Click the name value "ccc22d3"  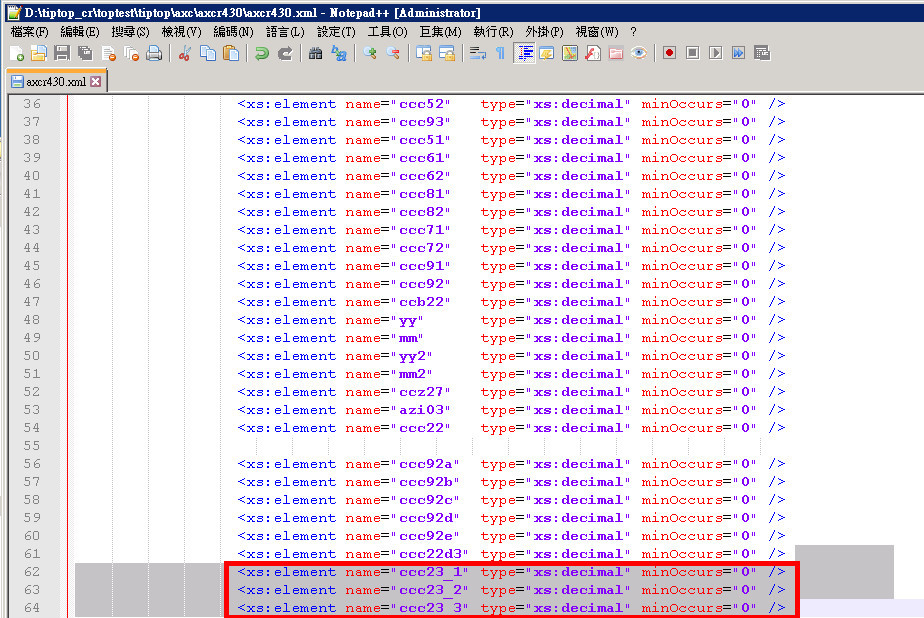pos(430,554)
